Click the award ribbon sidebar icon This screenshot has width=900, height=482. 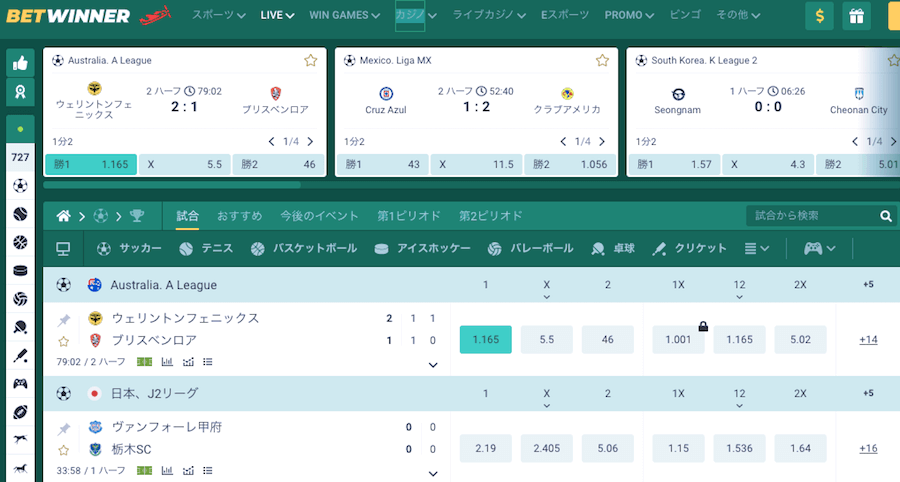click(20, 92)
